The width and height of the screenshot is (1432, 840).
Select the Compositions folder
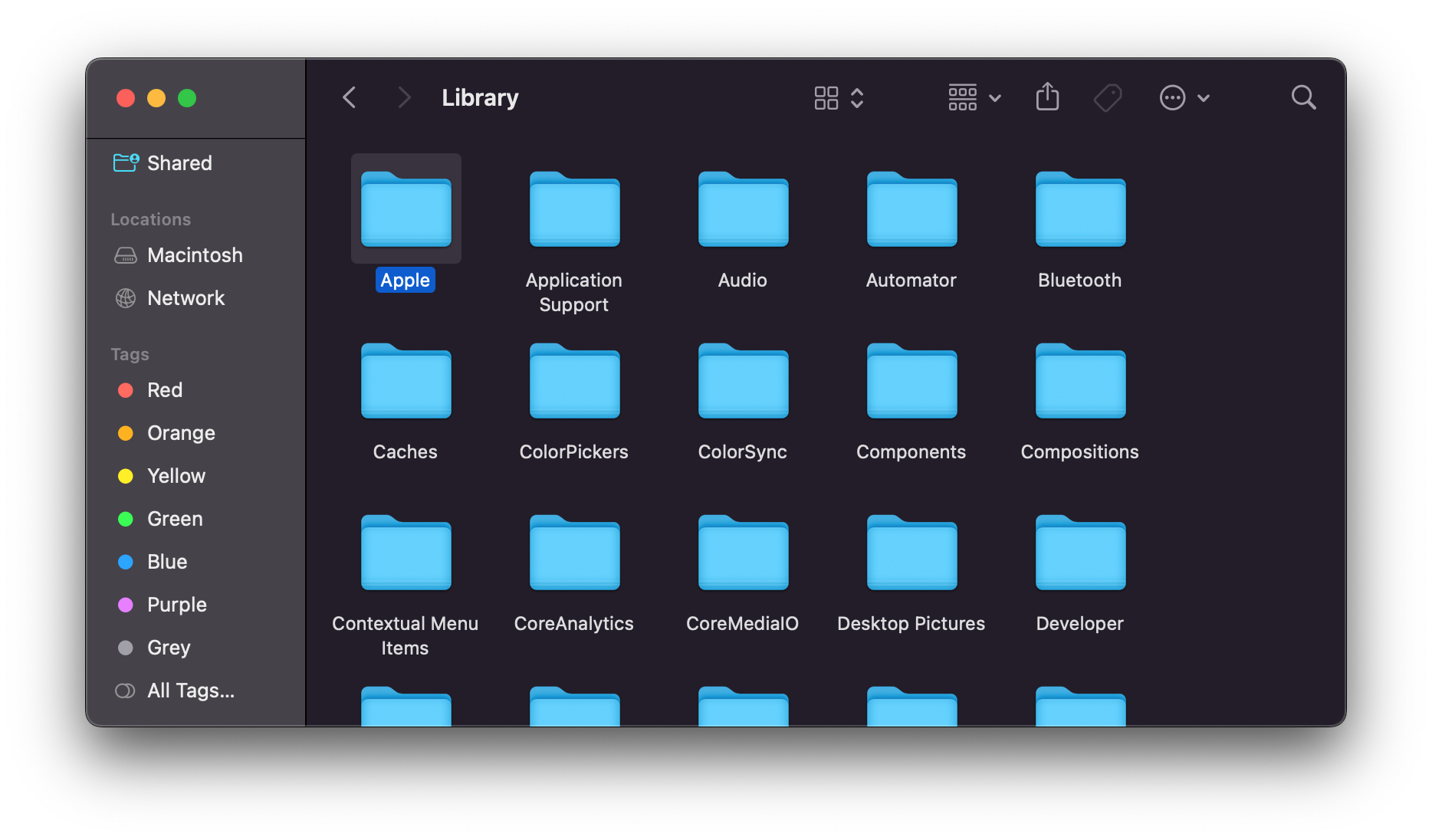tap(1081, 380)
